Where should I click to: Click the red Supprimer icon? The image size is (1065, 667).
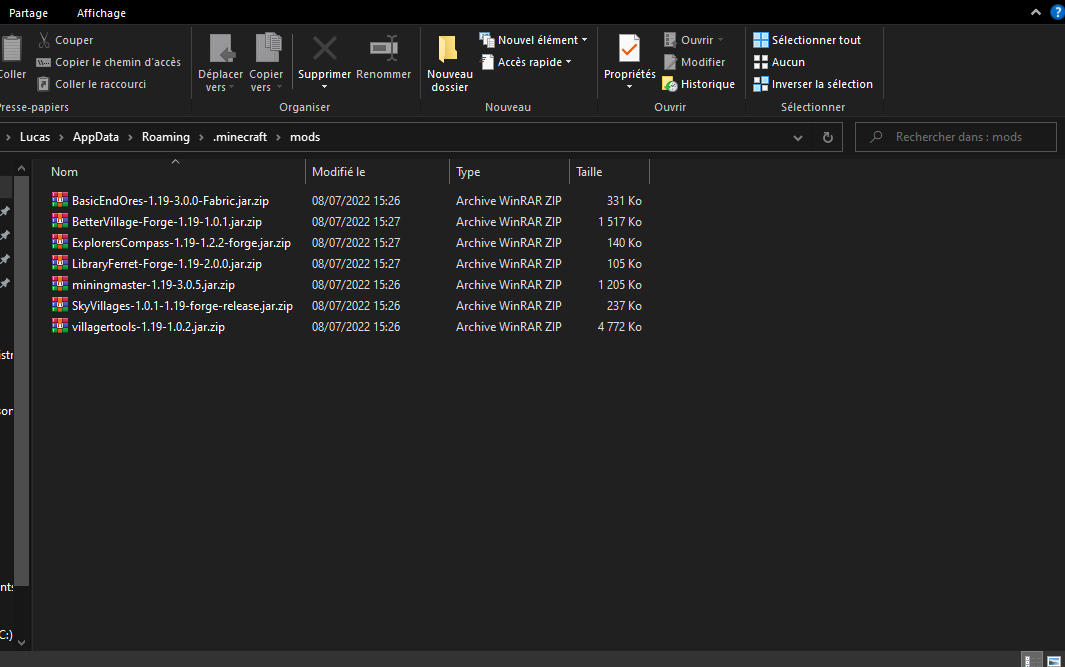click(325, 48)
